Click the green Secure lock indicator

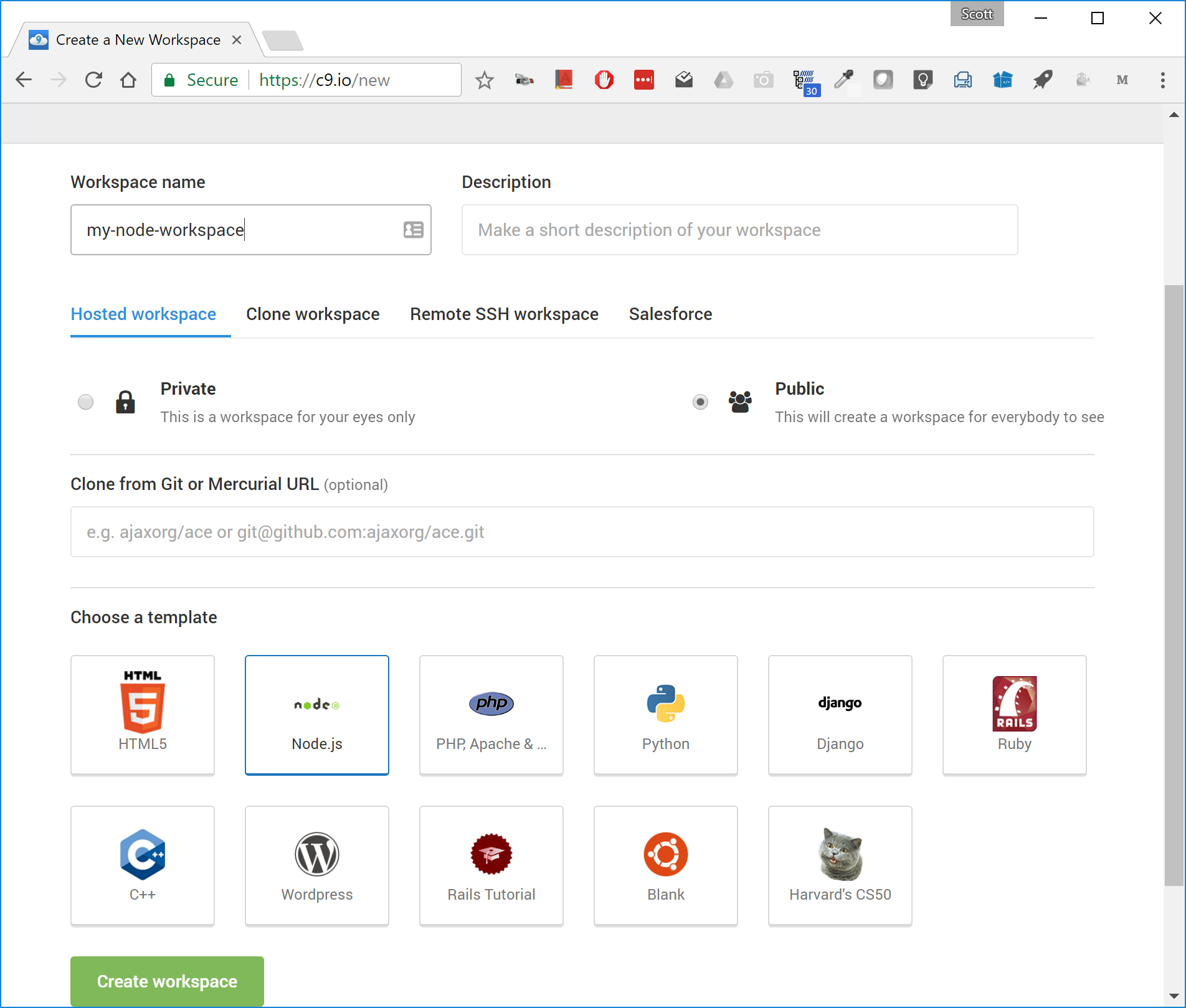pos(201,80)
